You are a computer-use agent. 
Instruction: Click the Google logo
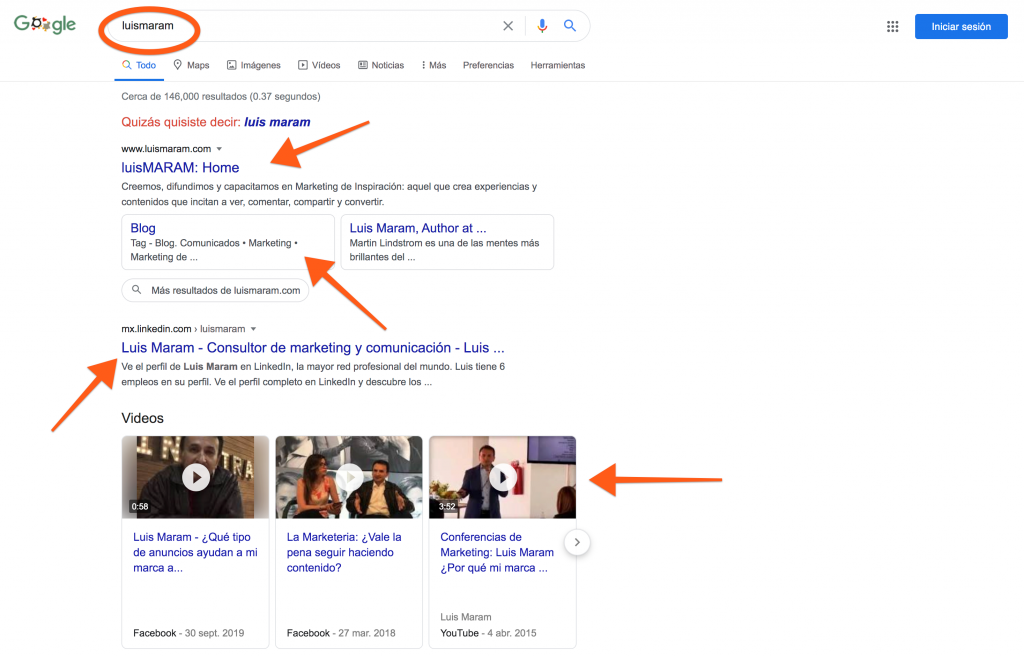[x=45, y=25]
